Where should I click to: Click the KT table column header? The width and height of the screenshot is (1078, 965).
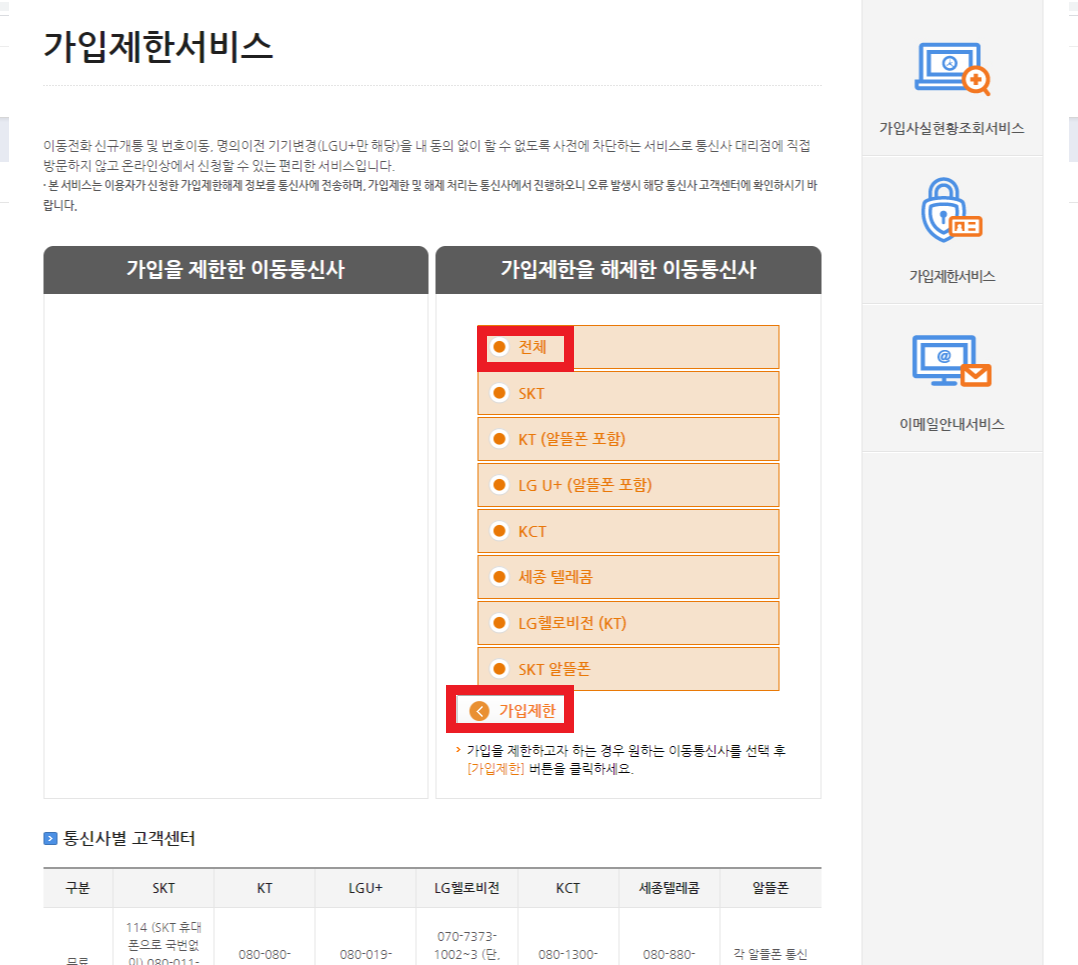pyautogui.click(x=265, y=888)
